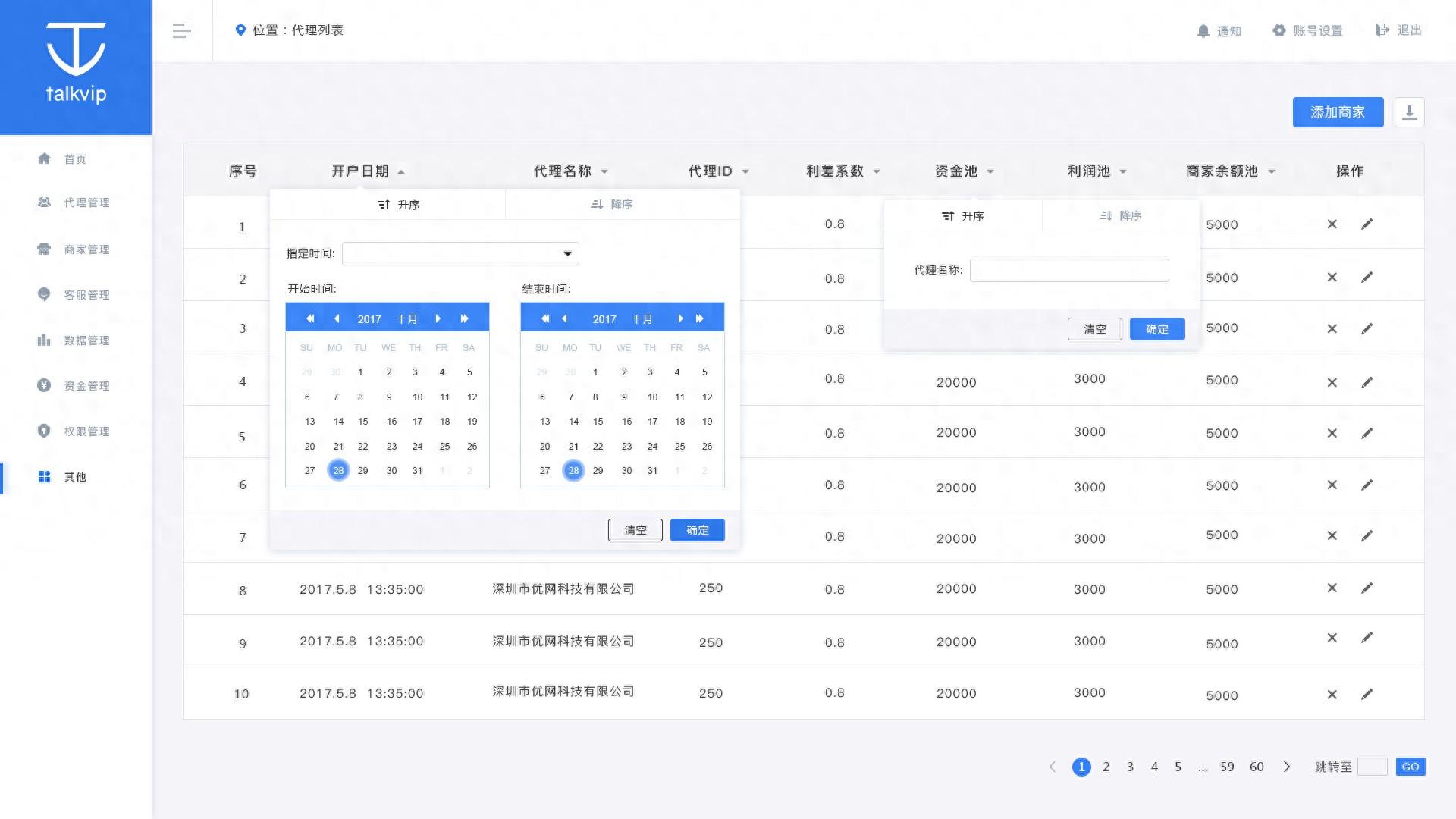Open 资金管理 in the sidebar

86,386
